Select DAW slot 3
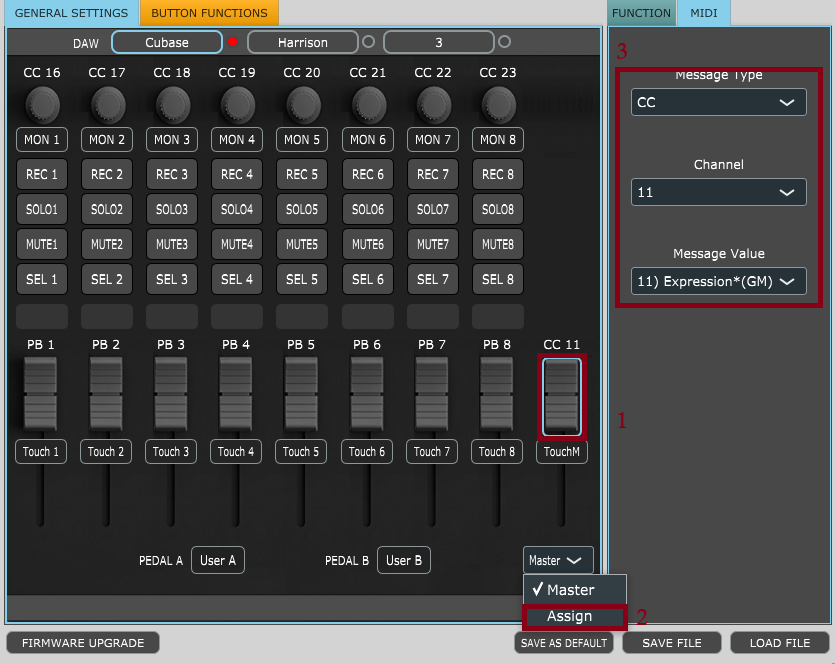Image resolution: width=835 pixels, height=664 pixels. pyautogui.click(x=438, y=42)
